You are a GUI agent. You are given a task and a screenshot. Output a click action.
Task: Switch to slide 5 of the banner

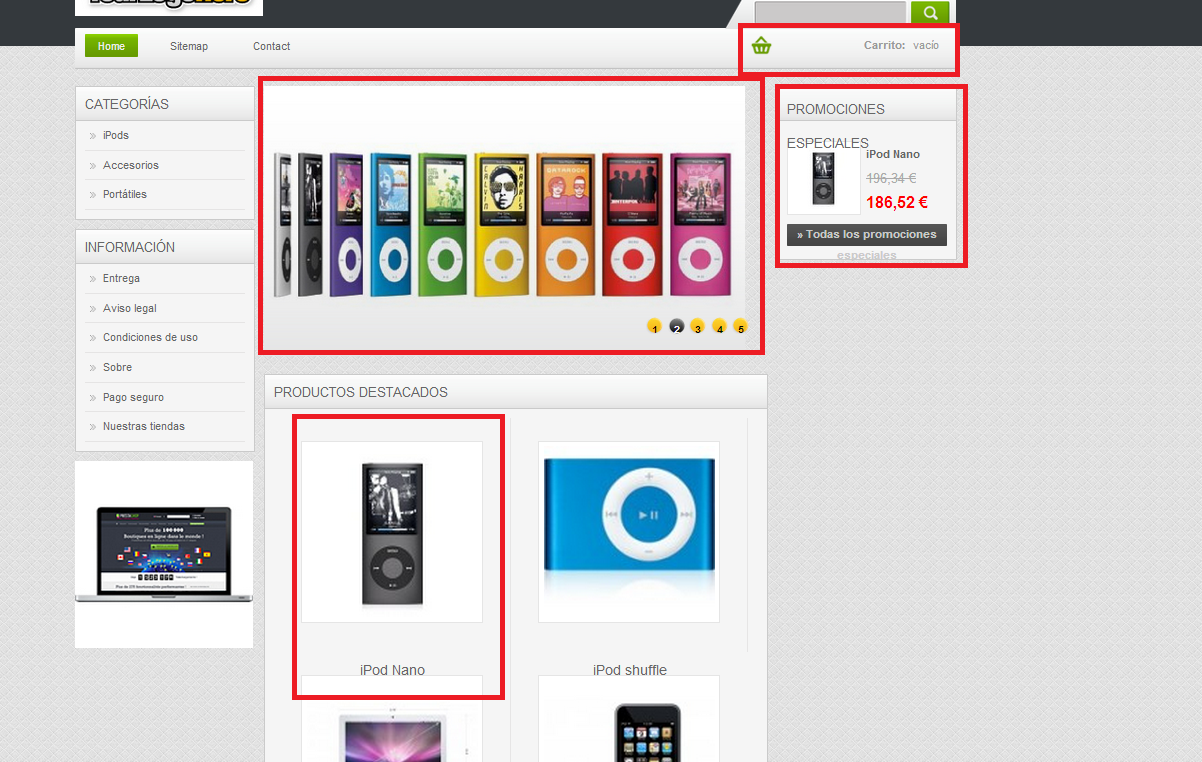point(740,326)
